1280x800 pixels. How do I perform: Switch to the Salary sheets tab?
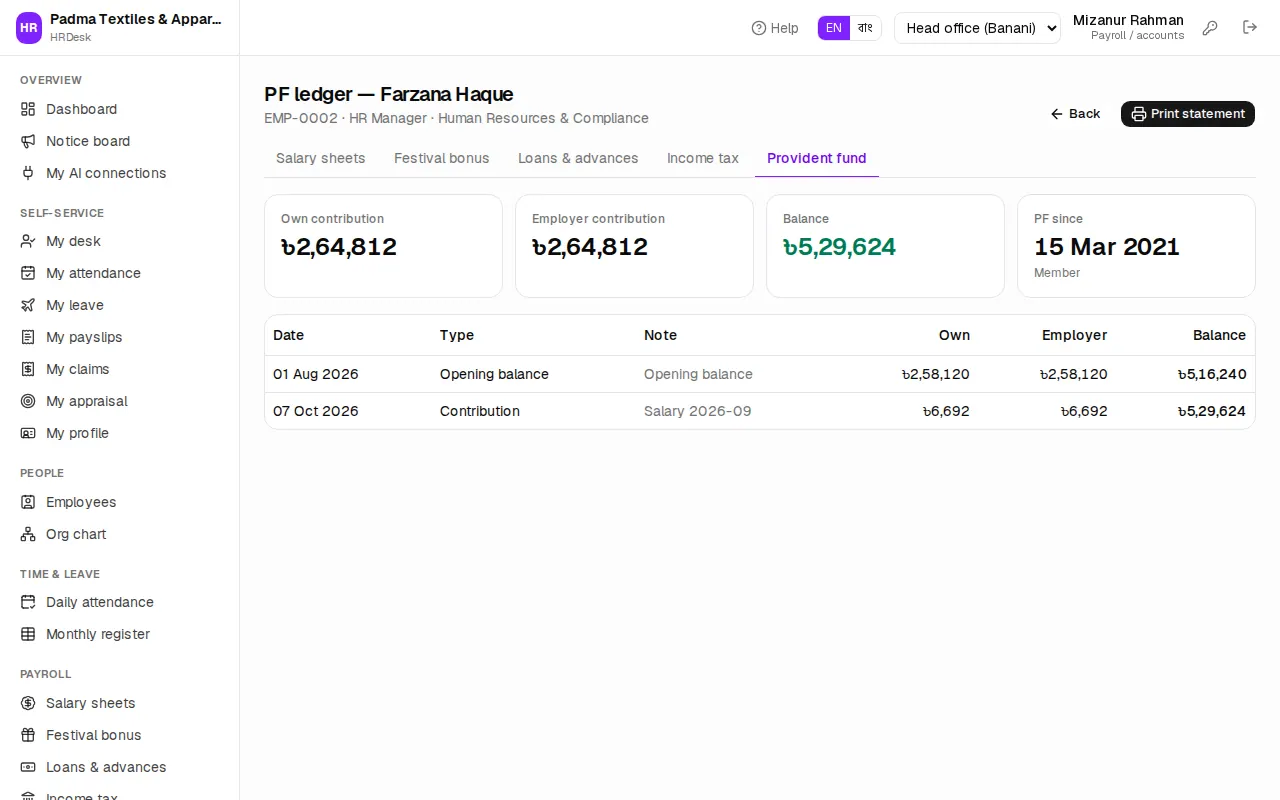pyautogui.click(x=321, y=158)
